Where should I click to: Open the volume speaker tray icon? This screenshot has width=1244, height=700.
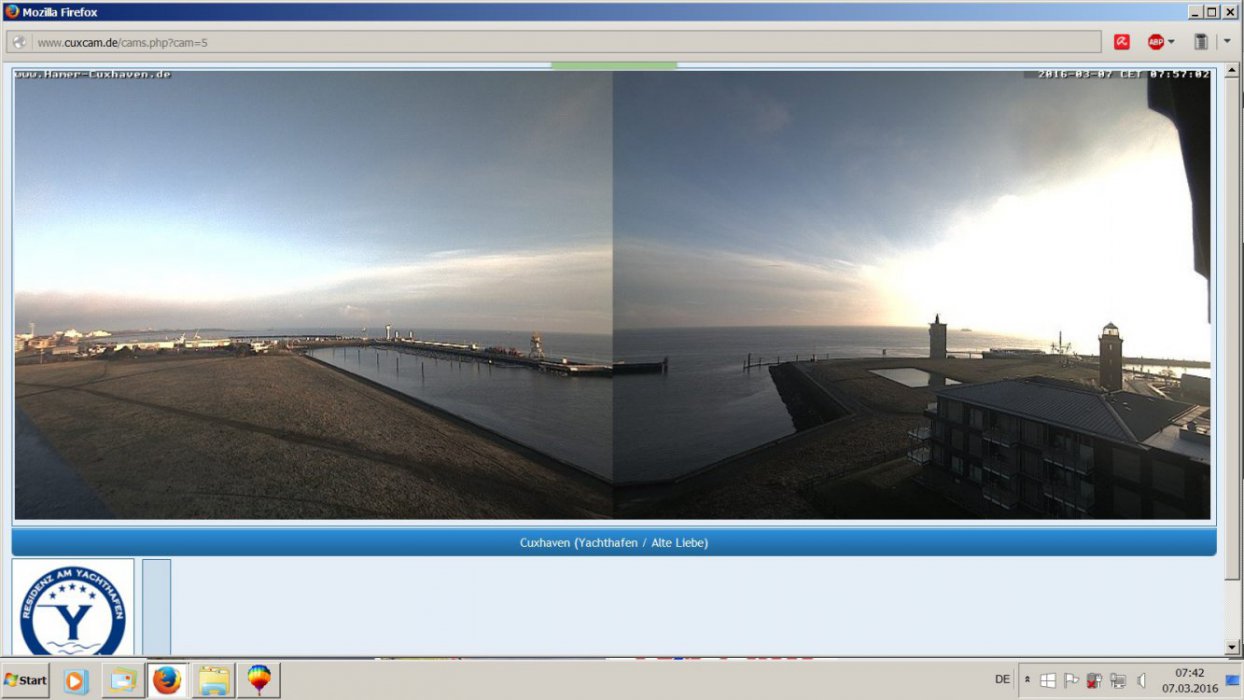1141,680
